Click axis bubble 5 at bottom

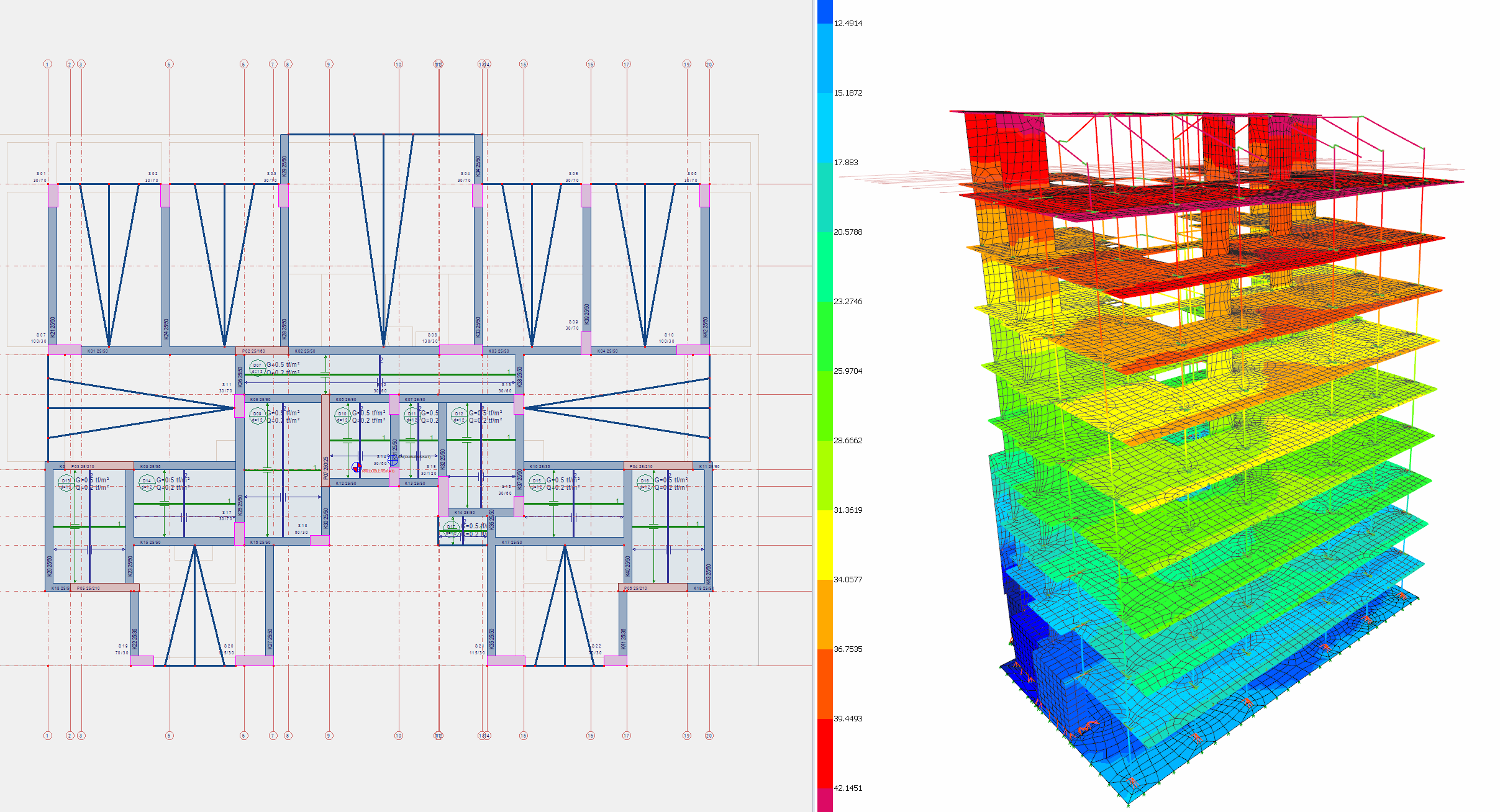coord(169,736)
